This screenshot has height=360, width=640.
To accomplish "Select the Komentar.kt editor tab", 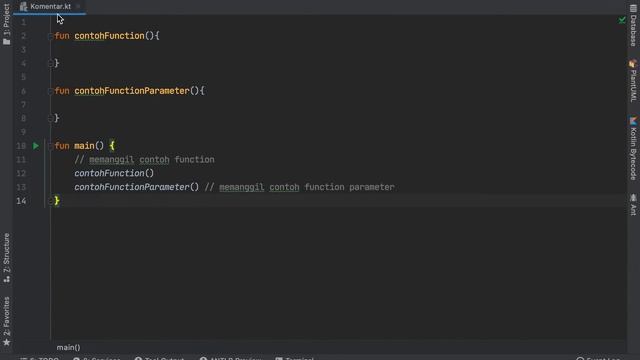I will click(x=50, y=7).
